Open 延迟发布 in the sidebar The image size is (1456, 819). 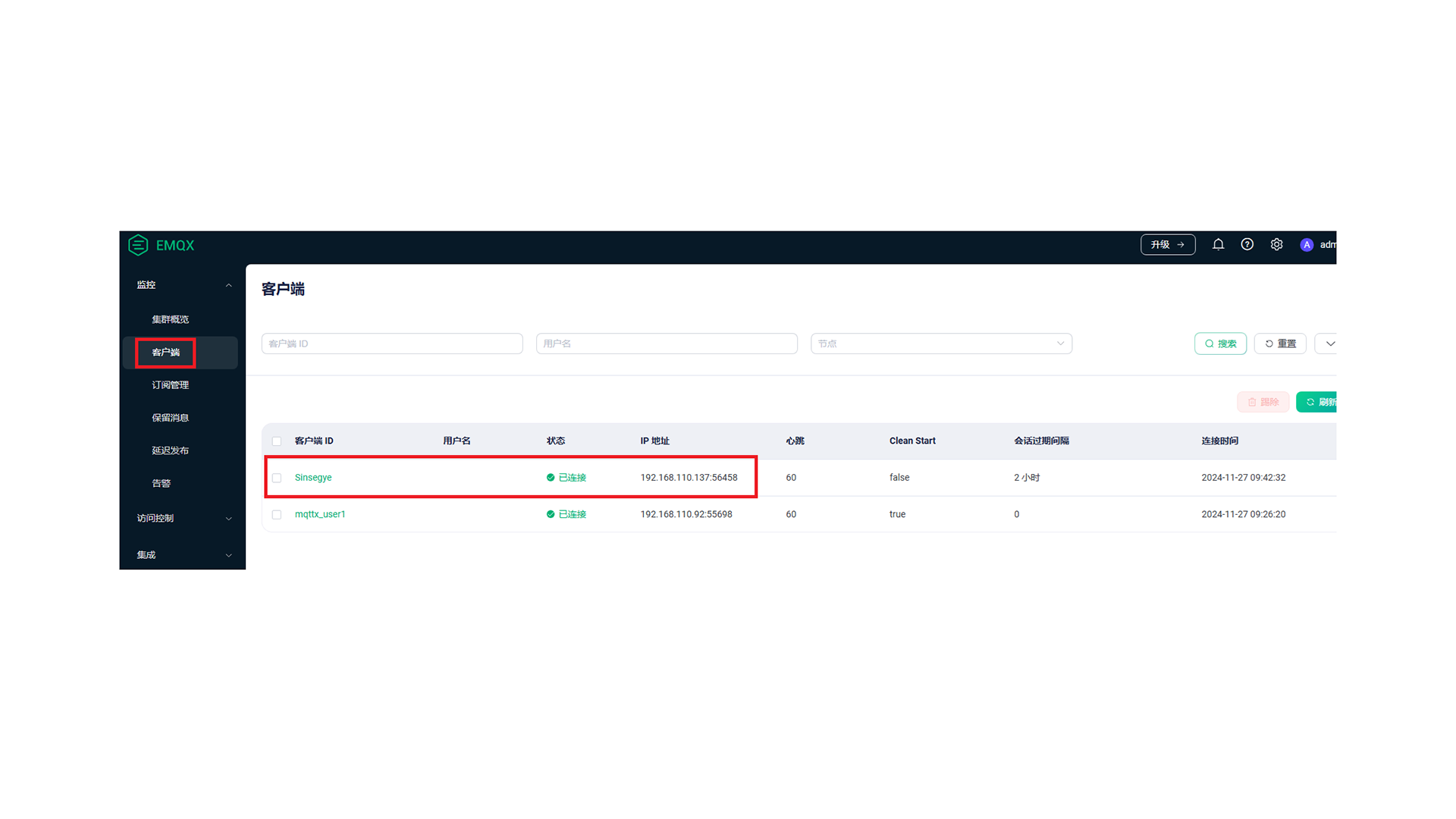tap(170, 450)
